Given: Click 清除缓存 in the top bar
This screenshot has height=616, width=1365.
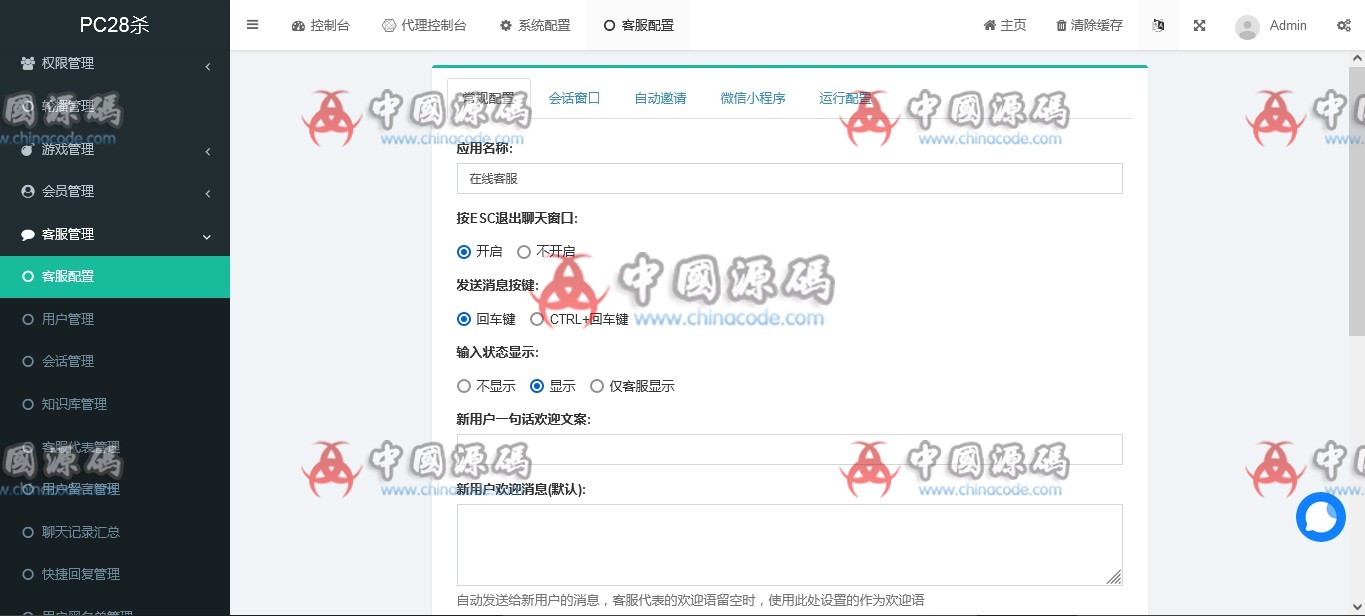Looking at the screenshot, I should click(x=1090, y=25).
